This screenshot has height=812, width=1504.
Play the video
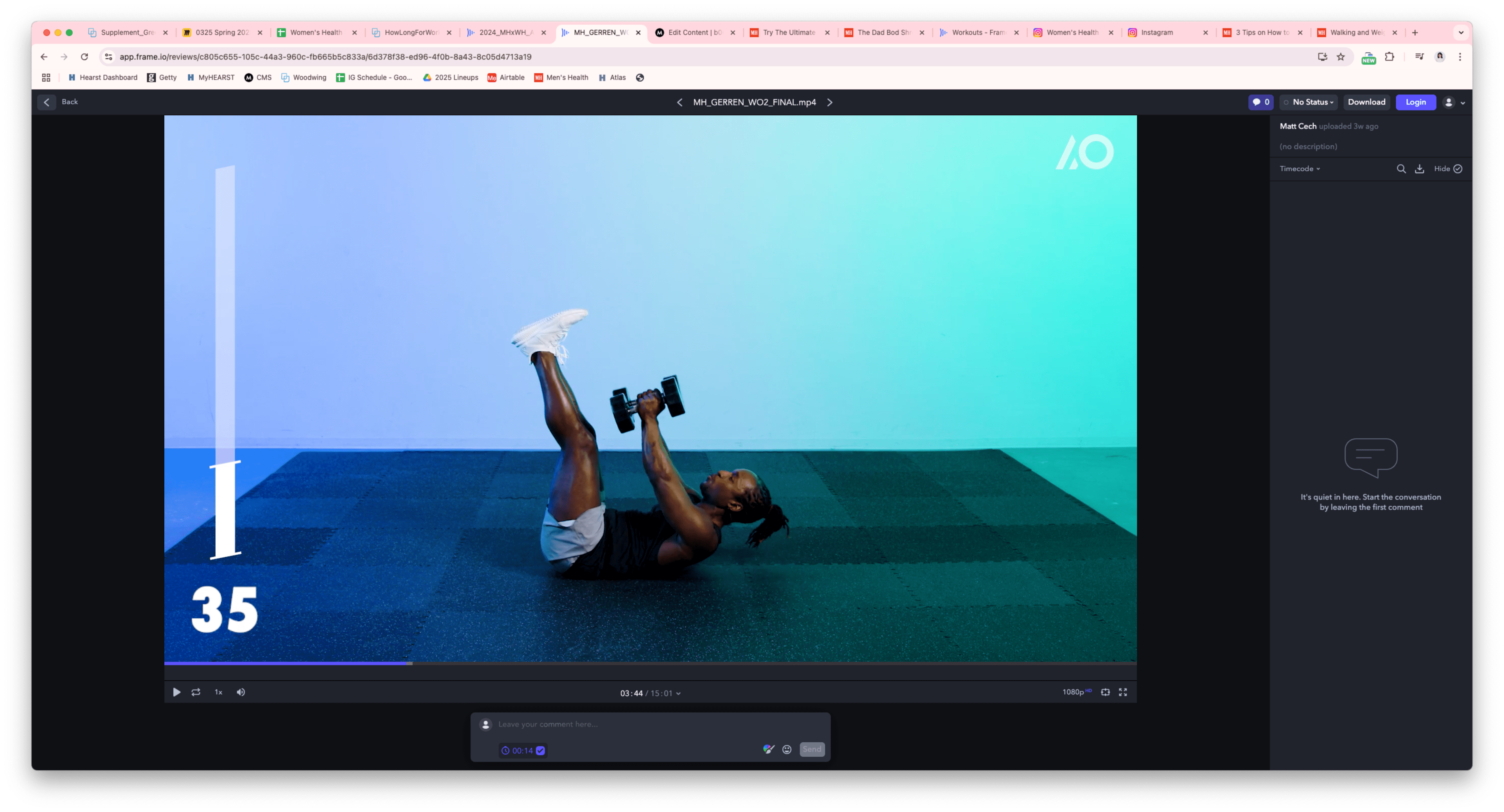click(x=176, y=692)
